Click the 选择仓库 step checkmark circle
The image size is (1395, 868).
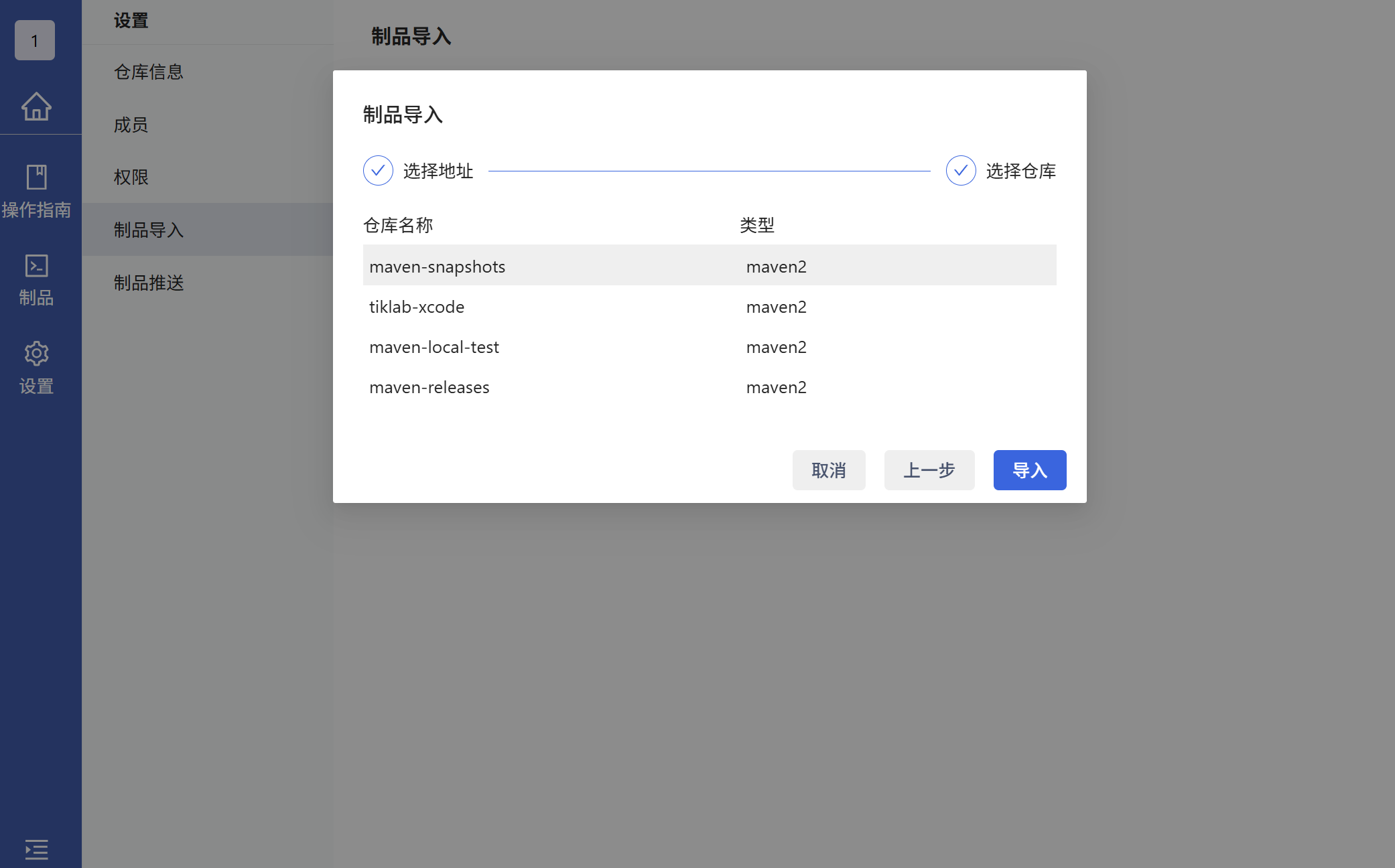pos(961,171)
